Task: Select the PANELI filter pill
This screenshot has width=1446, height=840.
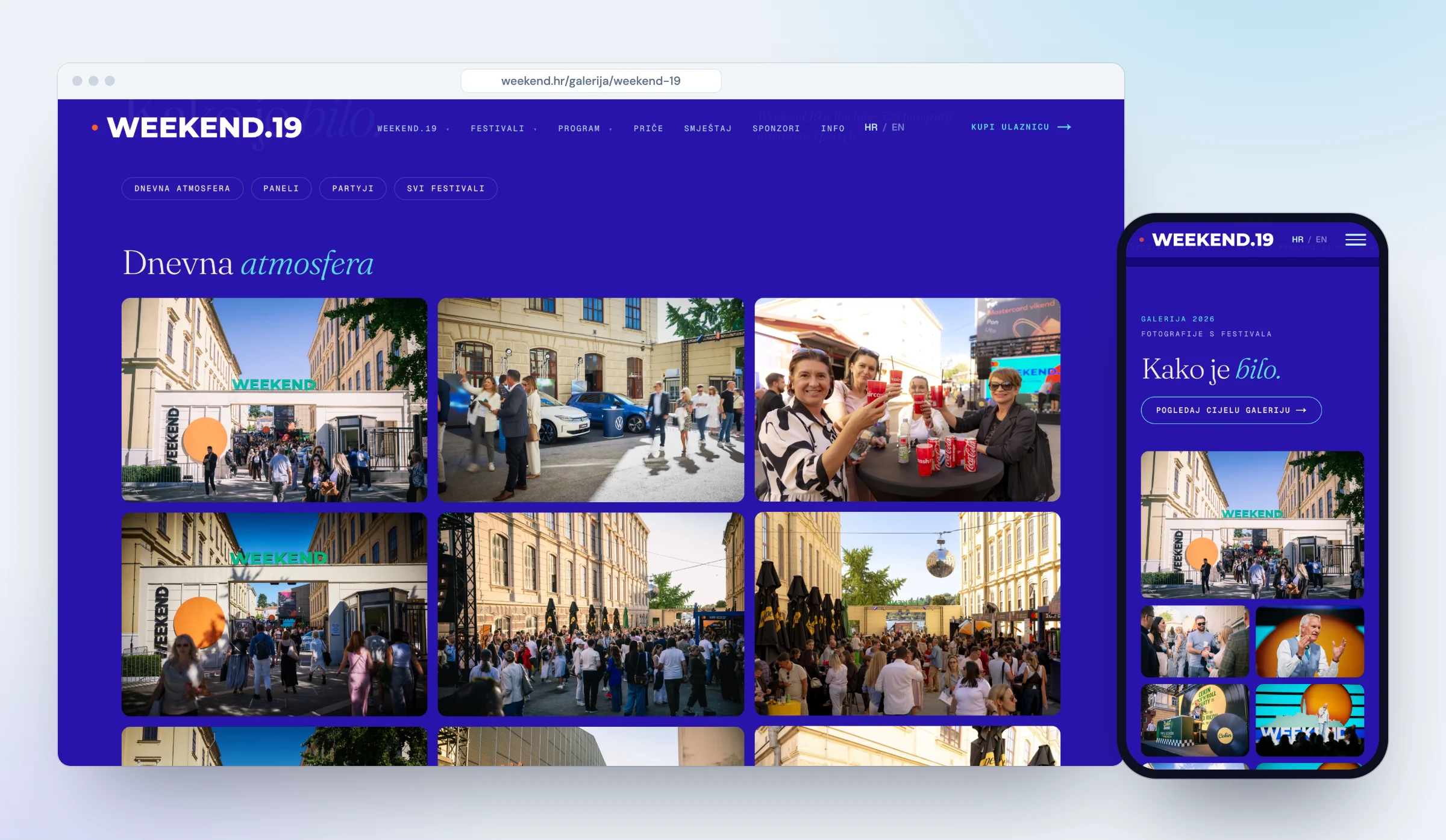Action: [281, 188]
